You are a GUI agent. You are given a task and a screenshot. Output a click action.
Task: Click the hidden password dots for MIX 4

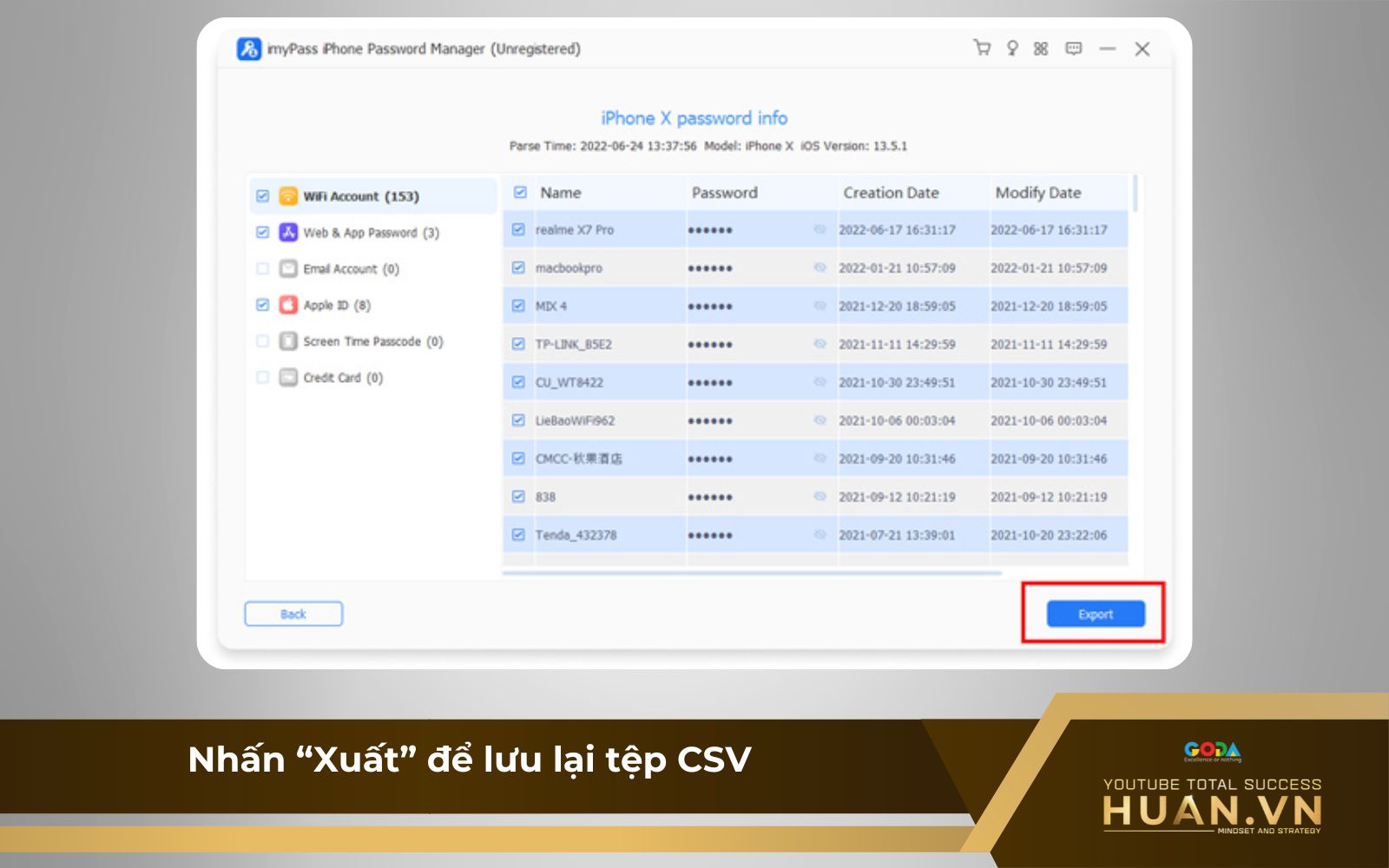point(710,307)
